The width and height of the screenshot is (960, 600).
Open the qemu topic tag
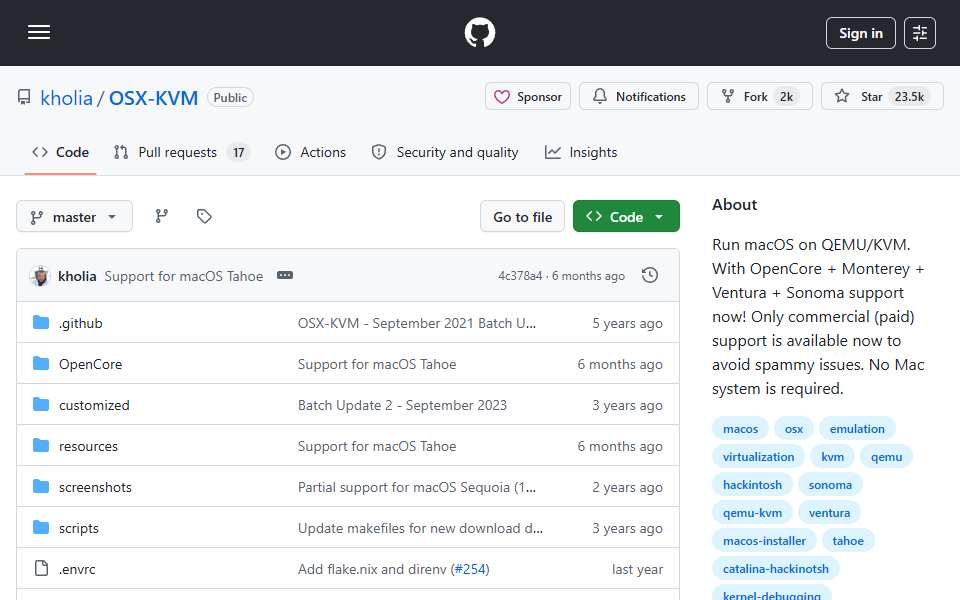pyautogui.click(x=886, y=457)
